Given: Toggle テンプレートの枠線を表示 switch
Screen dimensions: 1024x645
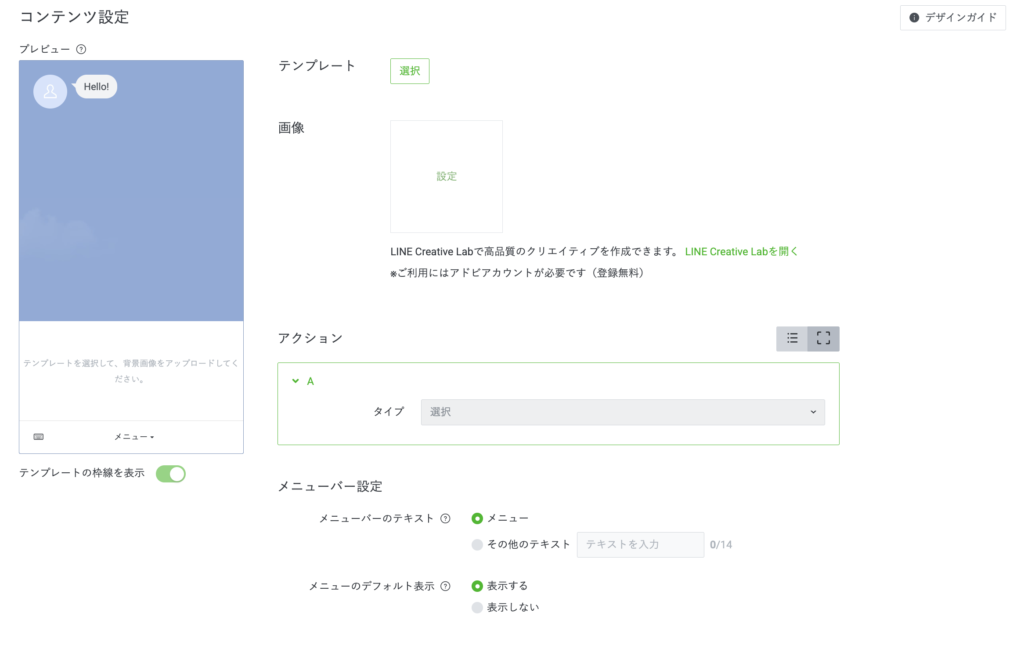Looking at the screenshot, I should point(171,474).
